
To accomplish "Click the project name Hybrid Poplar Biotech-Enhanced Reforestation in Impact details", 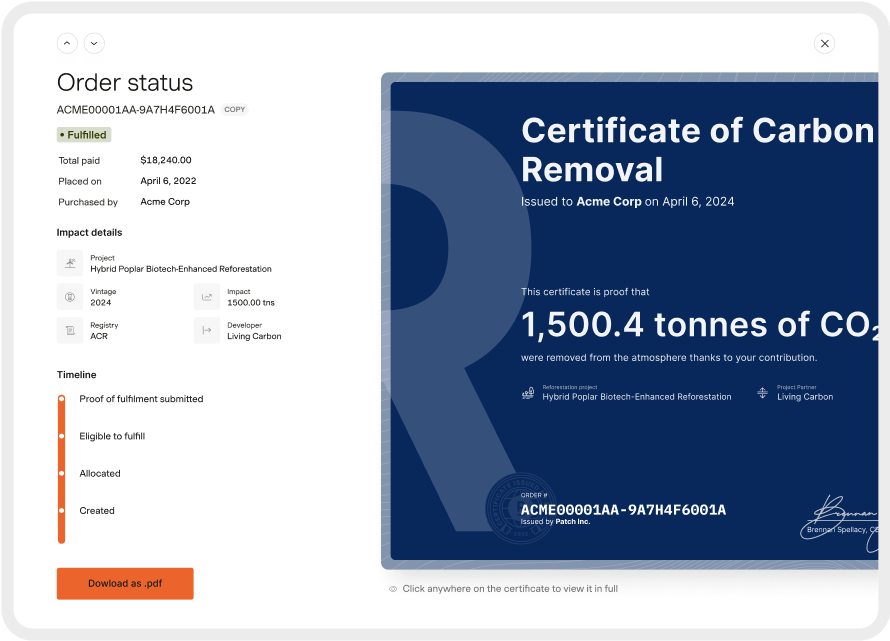I will point(181,269).
